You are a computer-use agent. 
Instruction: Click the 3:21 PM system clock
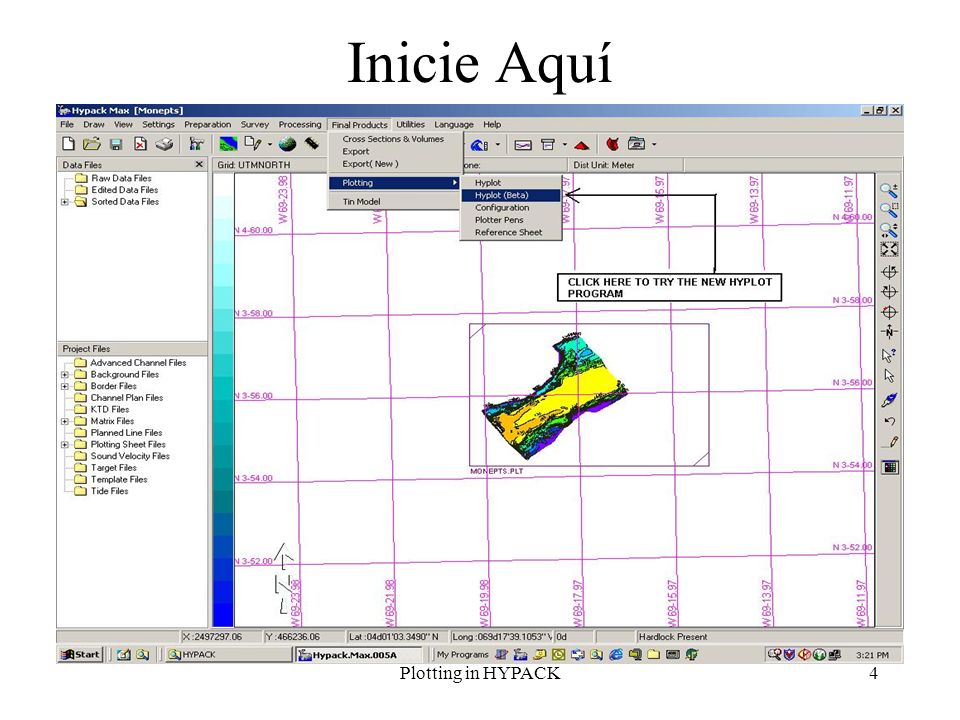[x=872, y=655]
